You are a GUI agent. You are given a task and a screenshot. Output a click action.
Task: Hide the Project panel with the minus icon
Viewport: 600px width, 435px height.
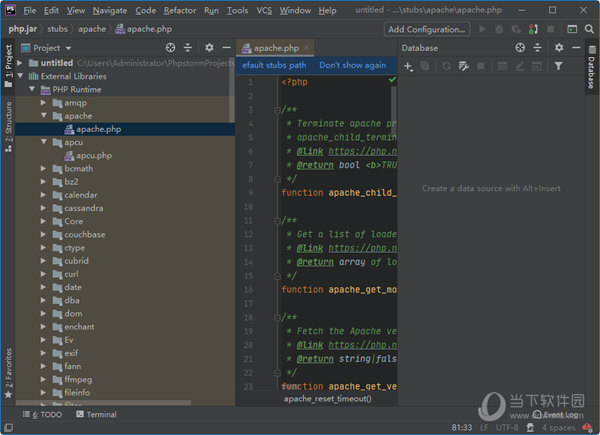[x=227, y=47]
